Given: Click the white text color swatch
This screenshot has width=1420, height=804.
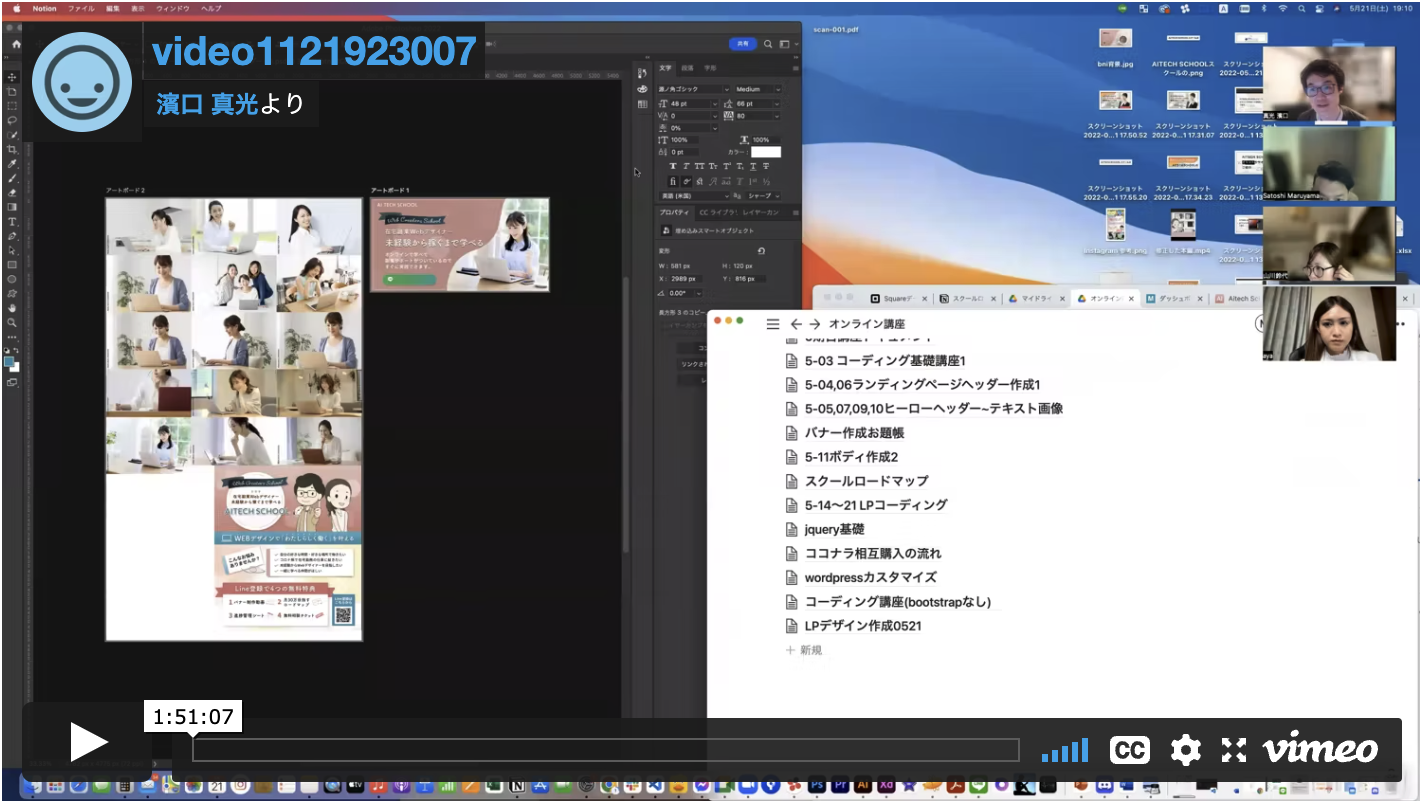Looking at the screenshot, I should point(766,152).
